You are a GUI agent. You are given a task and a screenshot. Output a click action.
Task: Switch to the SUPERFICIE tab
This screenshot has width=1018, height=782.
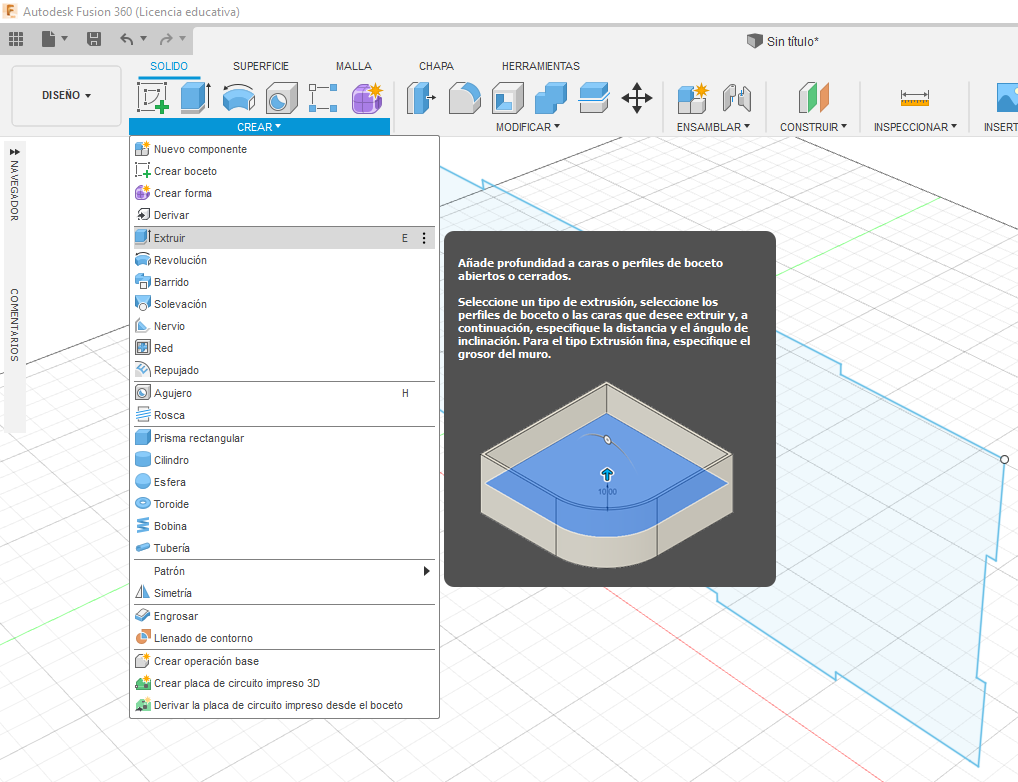coord(261,66)
